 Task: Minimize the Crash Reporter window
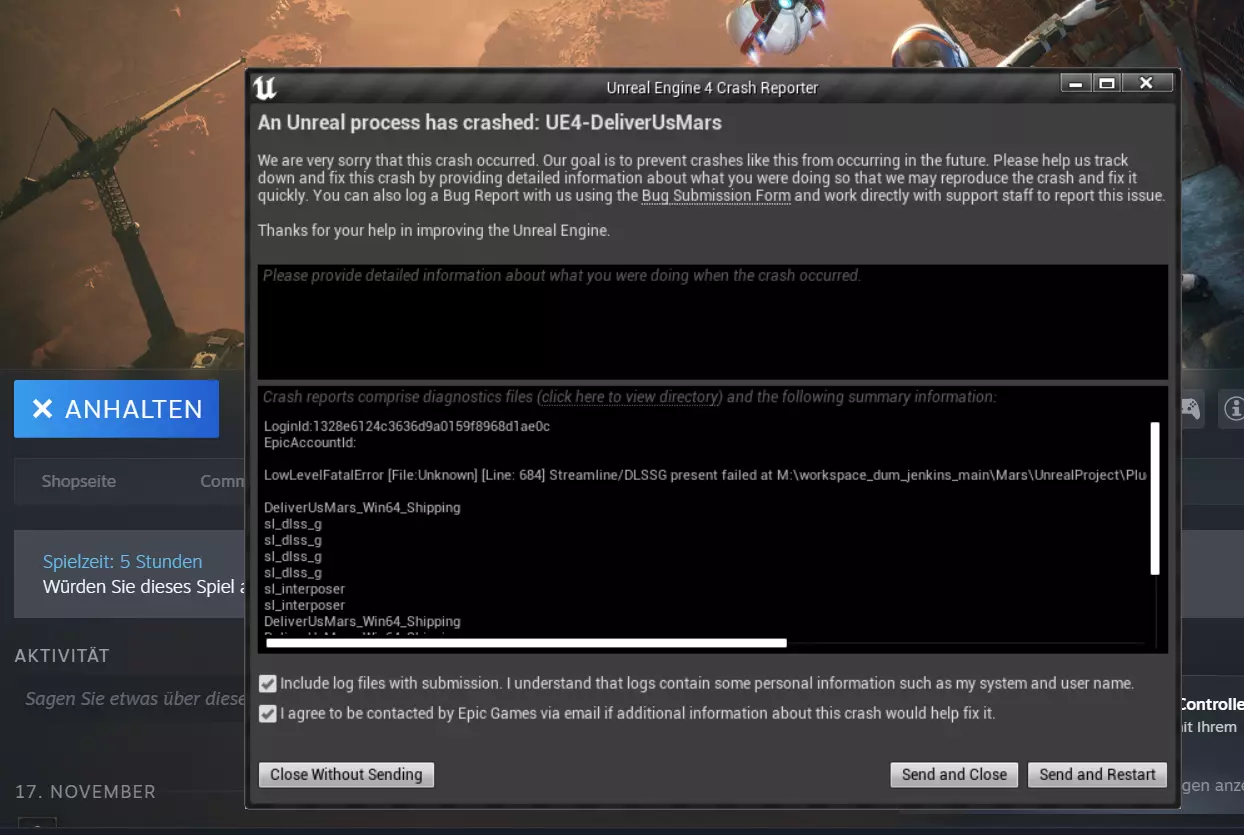(1076, 83)
